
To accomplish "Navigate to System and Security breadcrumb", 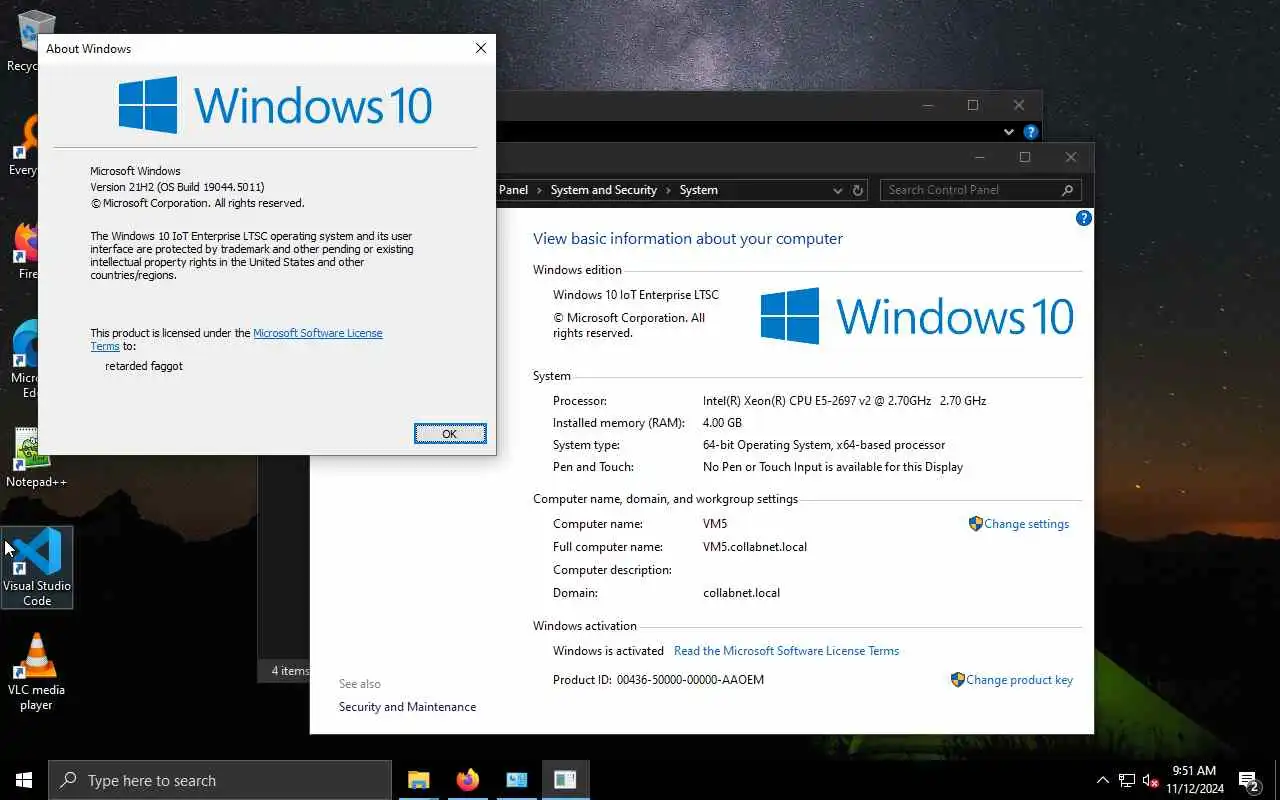I will (x=603, y=190).
